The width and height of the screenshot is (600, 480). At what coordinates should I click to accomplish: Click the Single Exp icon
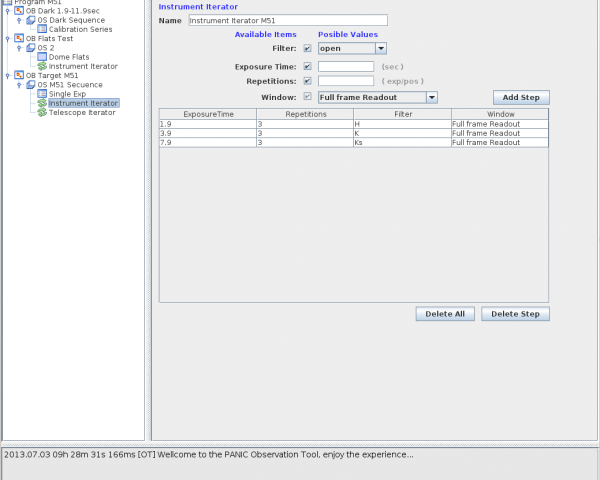click(42, 94)
